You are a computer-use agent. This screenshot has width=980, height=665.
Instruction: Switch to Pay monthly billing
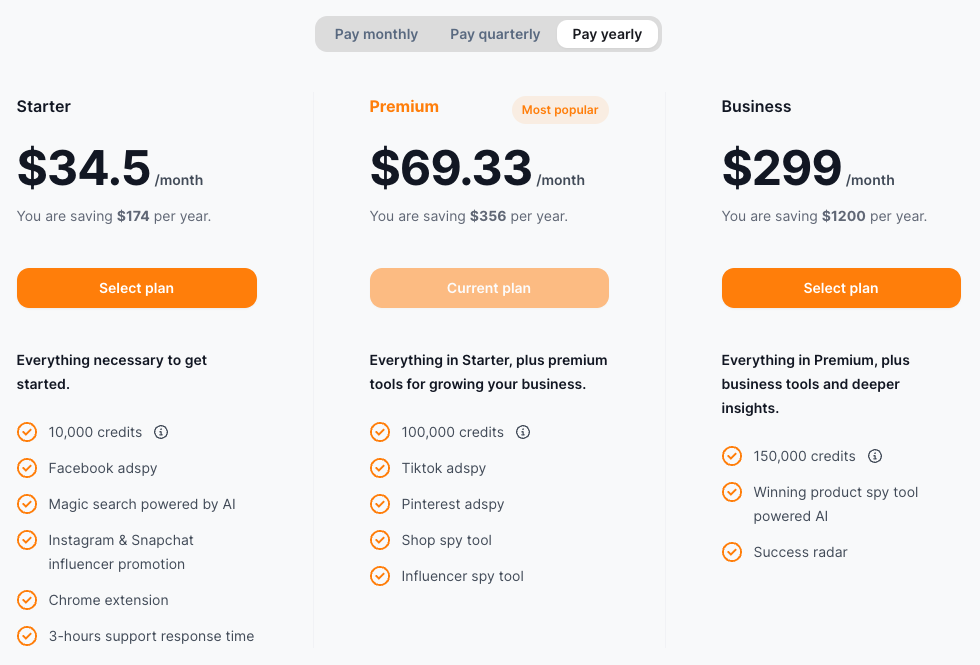(x=376, y=34)
